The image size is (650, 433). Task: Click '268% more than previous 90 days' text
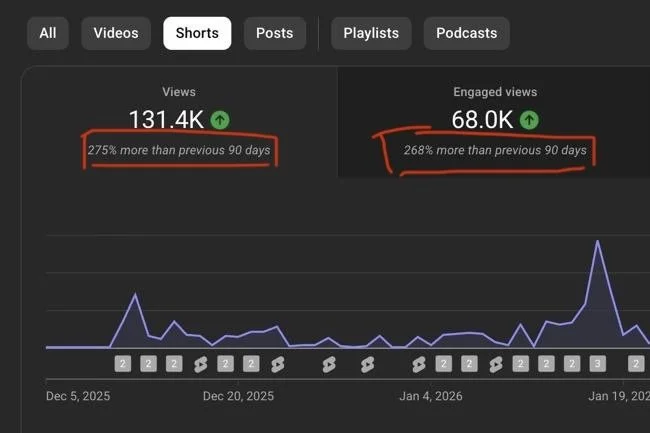[x=495, y=150]
